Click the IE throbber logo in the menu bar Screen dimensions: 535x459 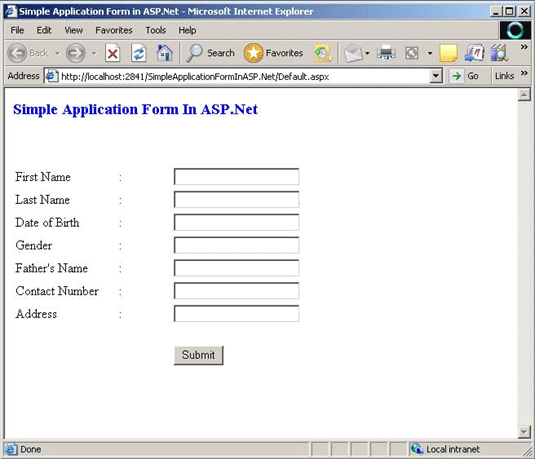pyautogui.click(x=515, y=30)
